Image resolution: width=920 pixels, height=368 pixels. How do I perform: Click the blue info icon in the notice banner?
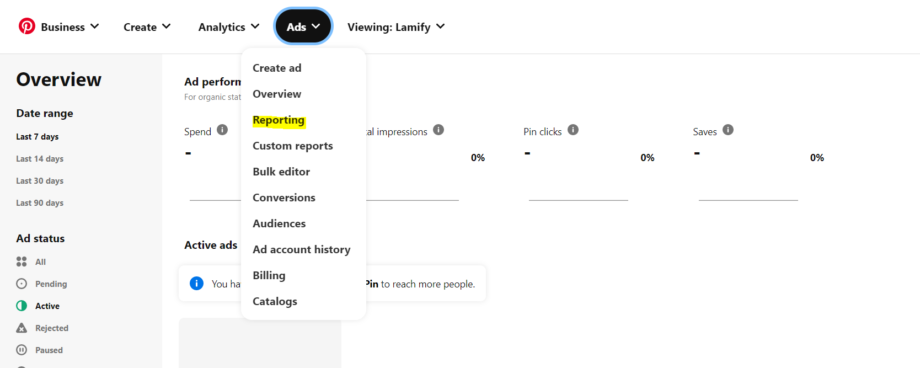pyautogui.click(x=197, y=283)
